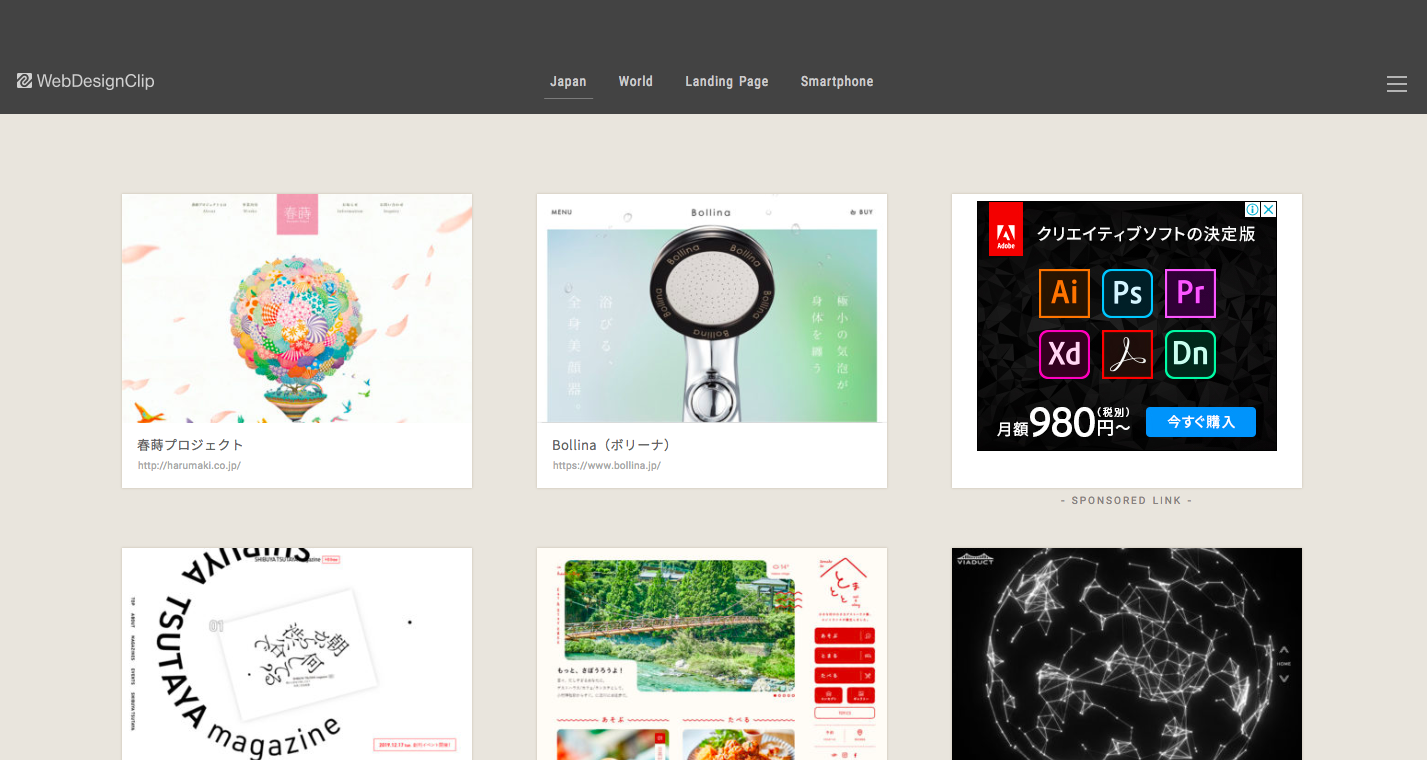
Task: Close the Adobe advertisement with the X
Action: [1270, 209]
